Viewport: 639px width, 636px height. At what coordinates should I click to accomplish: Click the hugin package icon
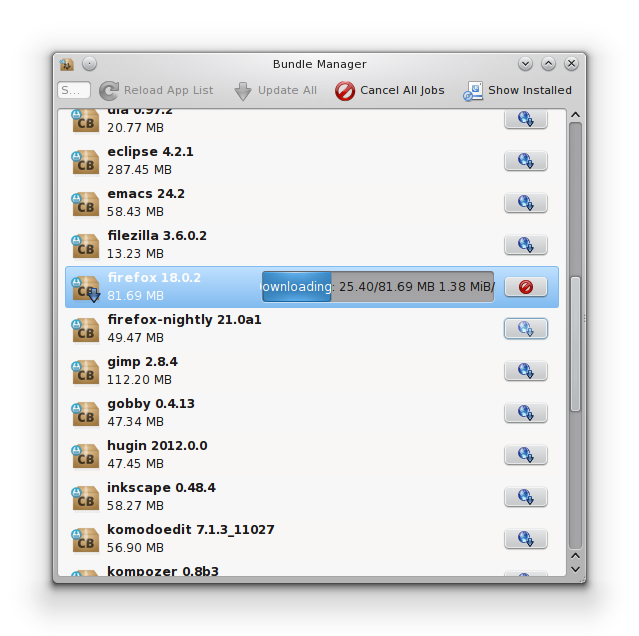click(85, 456)
